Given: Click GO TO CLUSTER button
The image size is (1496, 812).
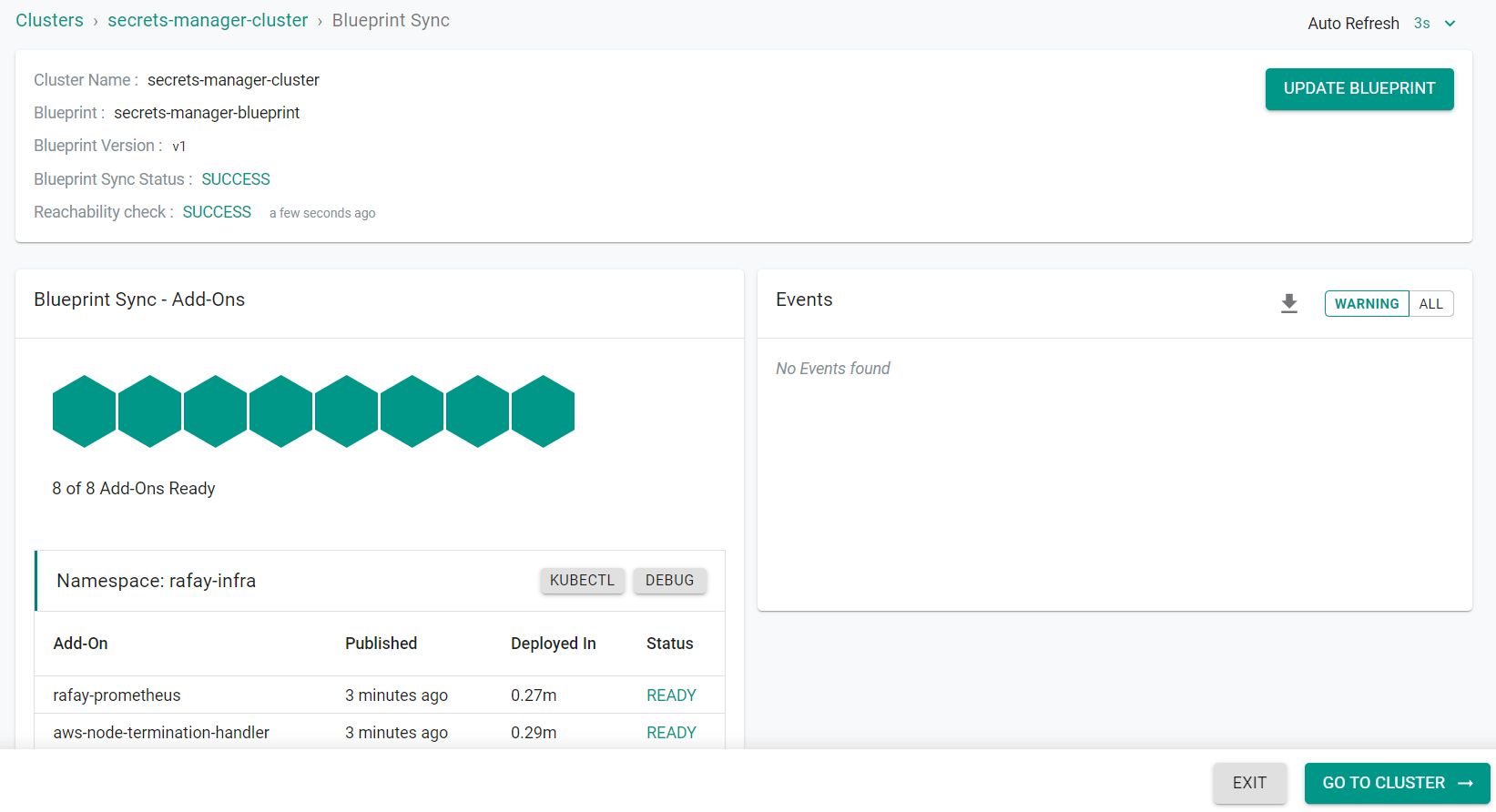Looking at the screenshot, I should coord(1397,783).
